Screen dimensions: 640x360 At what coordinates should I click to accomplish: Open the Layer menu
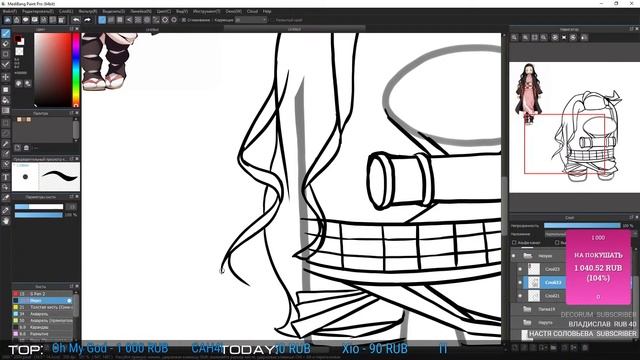point(66,11)
